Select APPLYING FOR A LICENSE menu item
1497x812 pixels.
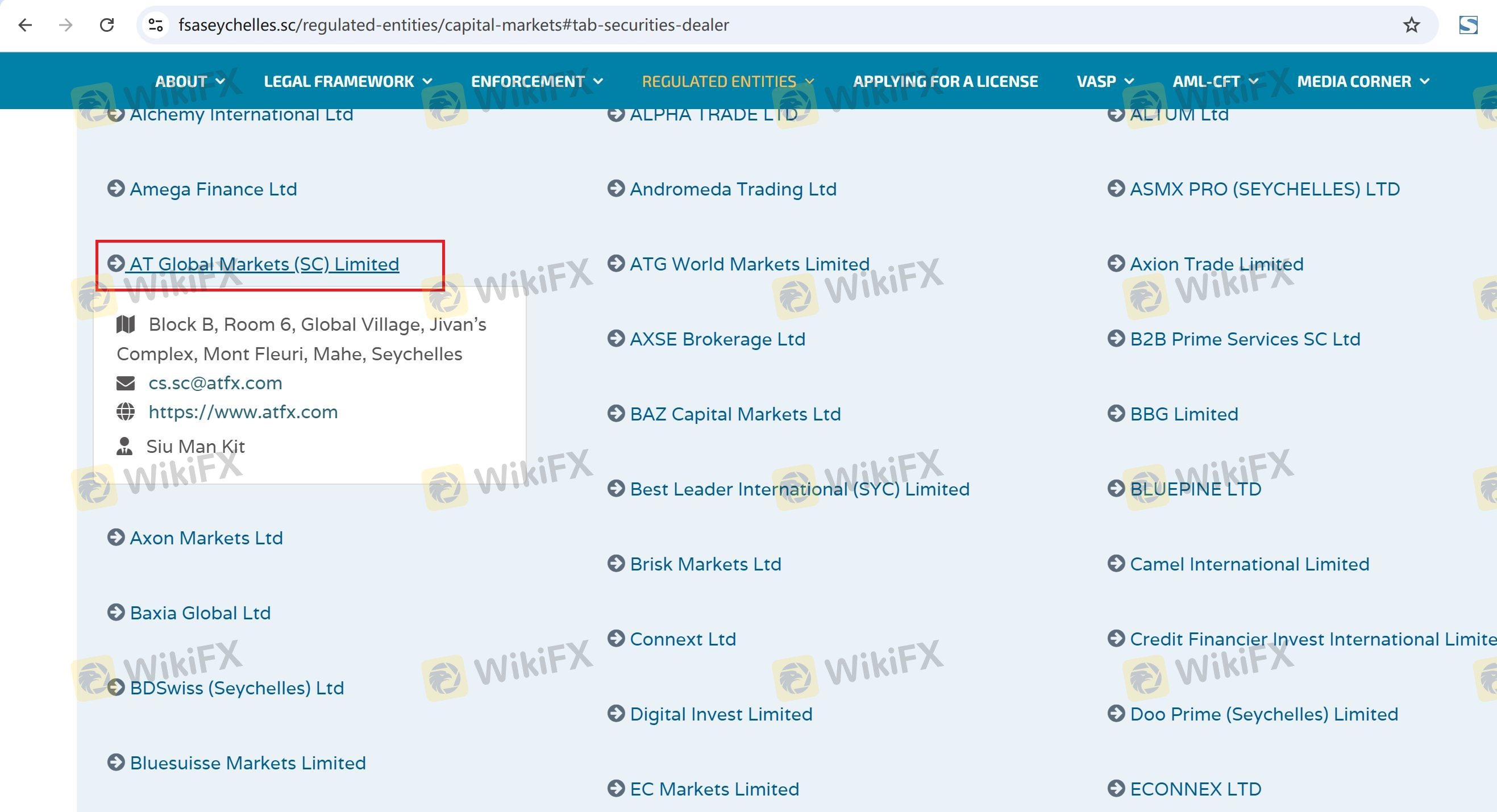tap(945, 81)
